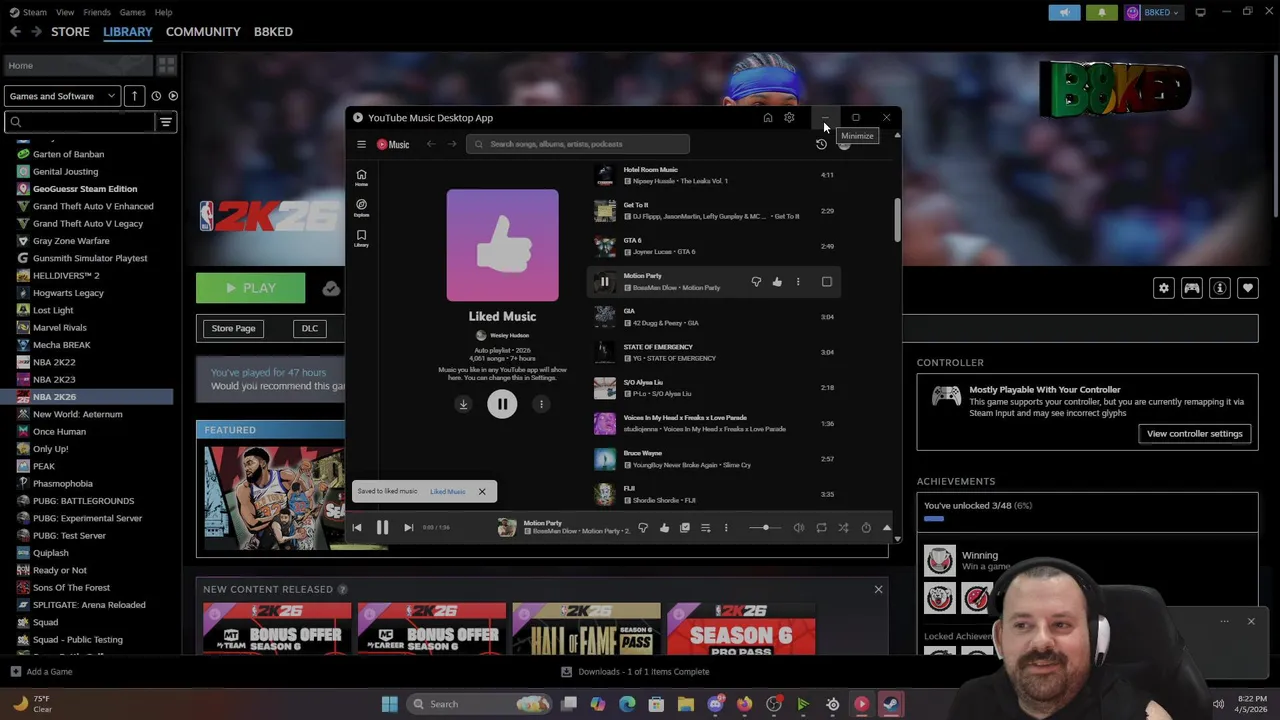Follow the Liked Music link in toast
This screenshot has width=1280, height=720.
[x=448, y=491]
